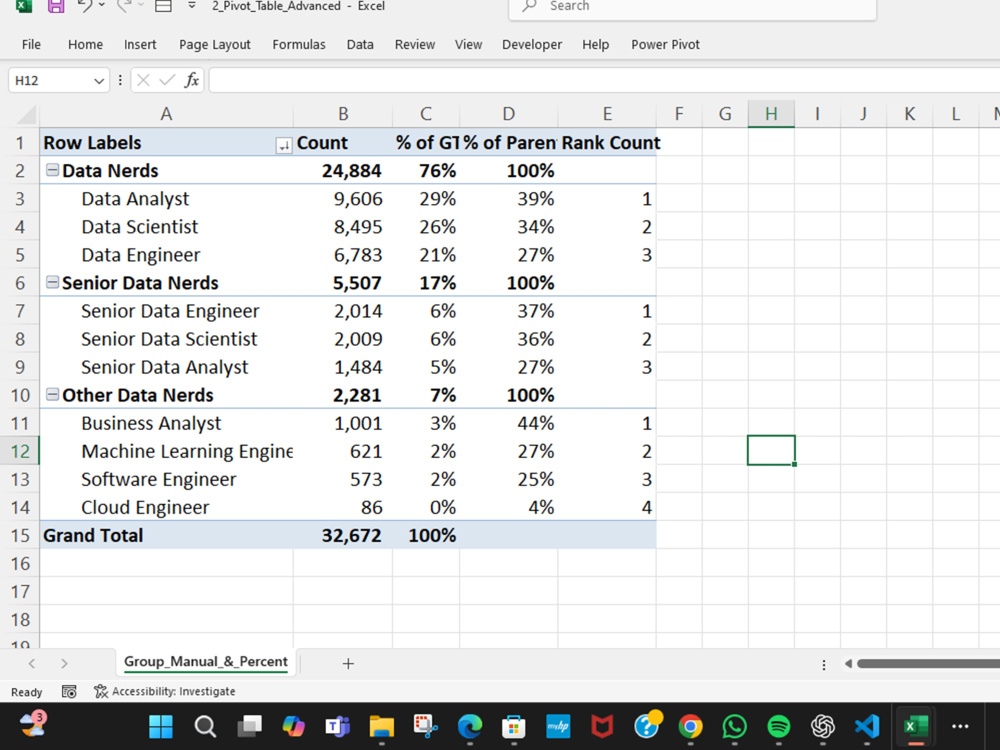Add a new sheet with plus button

point(348,664)
